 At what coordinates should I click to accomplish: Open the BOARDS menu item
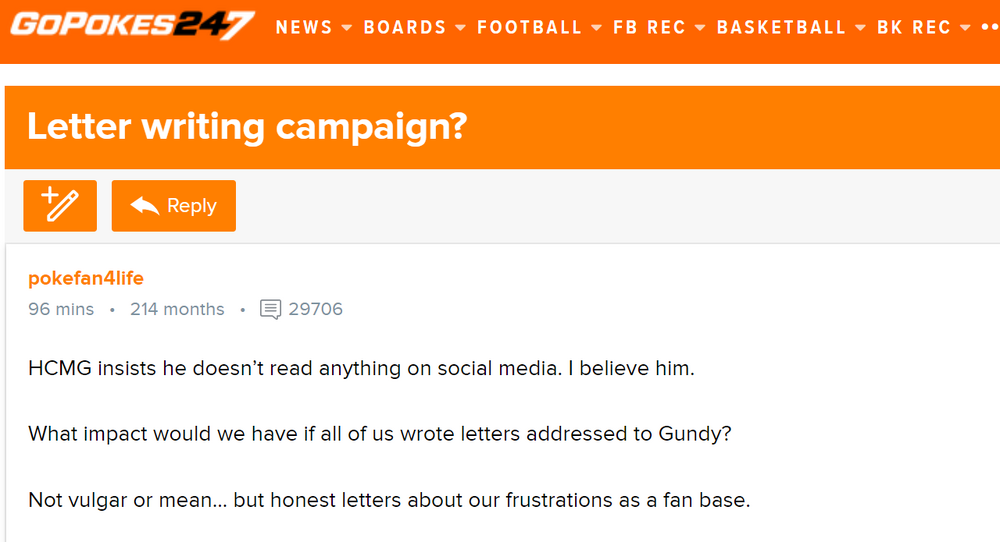click(x=405, y=28)
